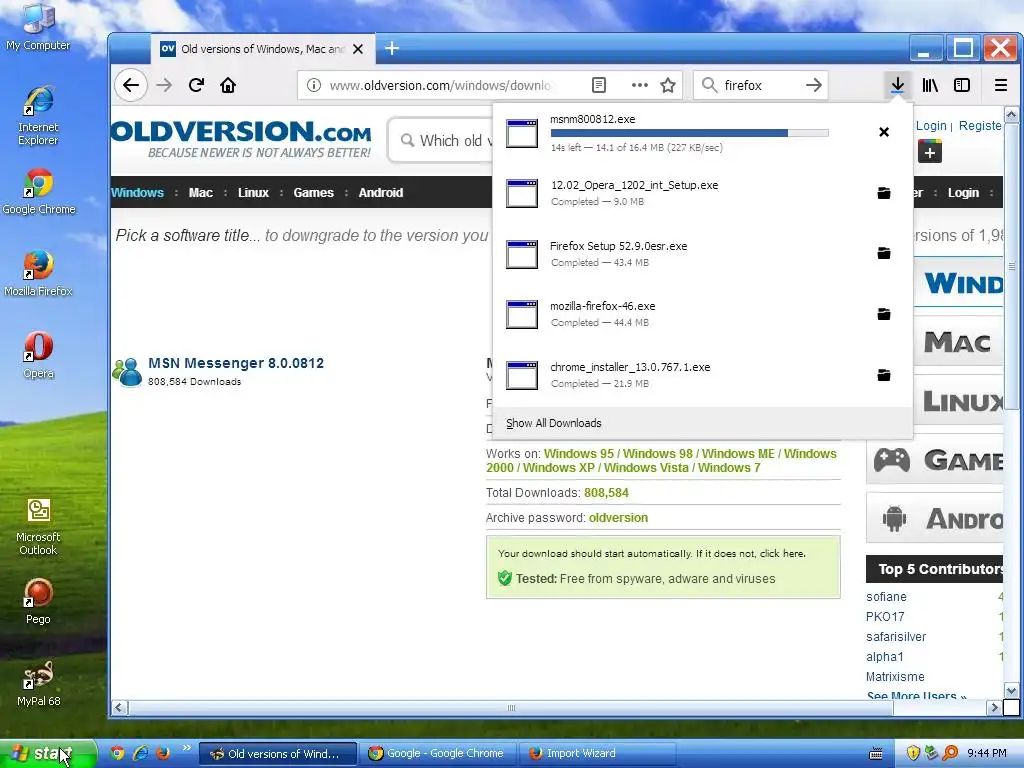The image size is (1024, 768).
Task: Bookmark this page with the star icon
Action: (x=667, y=85)
